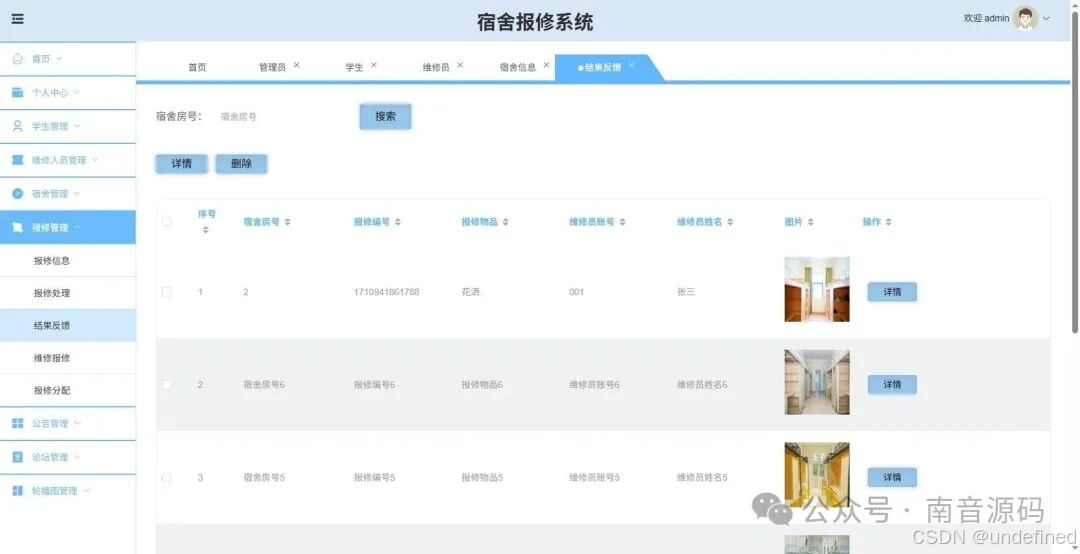
Task: Check the row 宿舍房号6 checkbox
Action: 167,384
